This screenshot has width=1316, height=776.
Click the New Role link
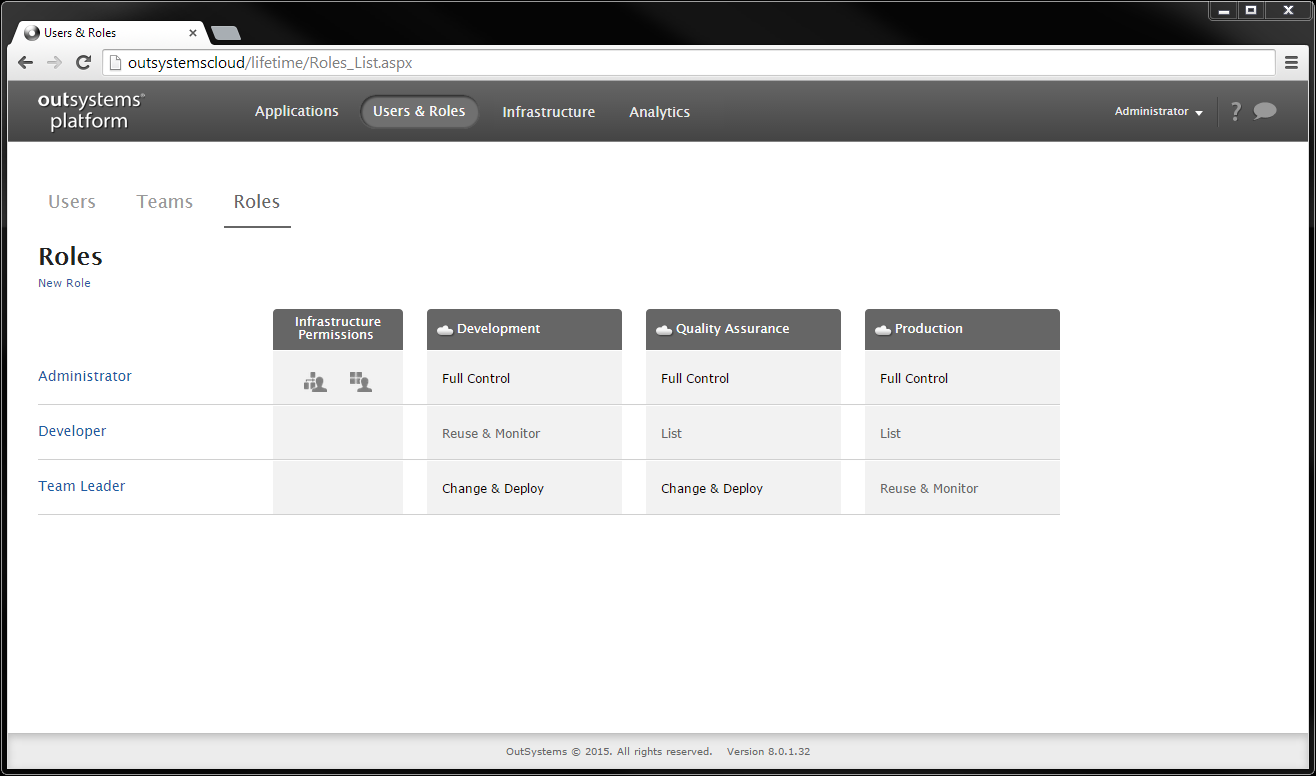click(64, 283)
